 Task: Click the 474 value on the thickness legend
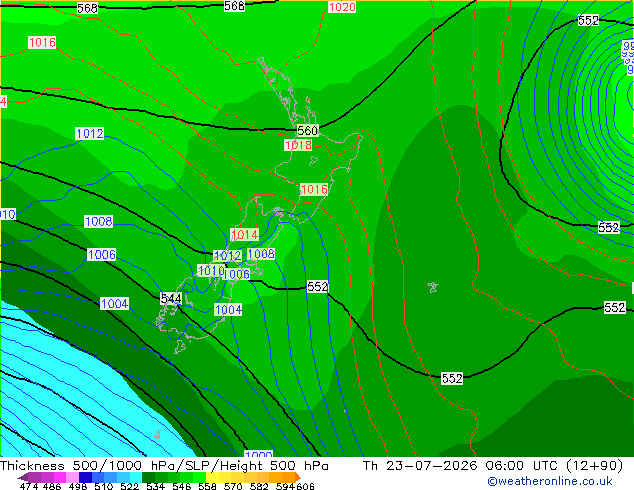pyautogui.click(x=29, y=486)
